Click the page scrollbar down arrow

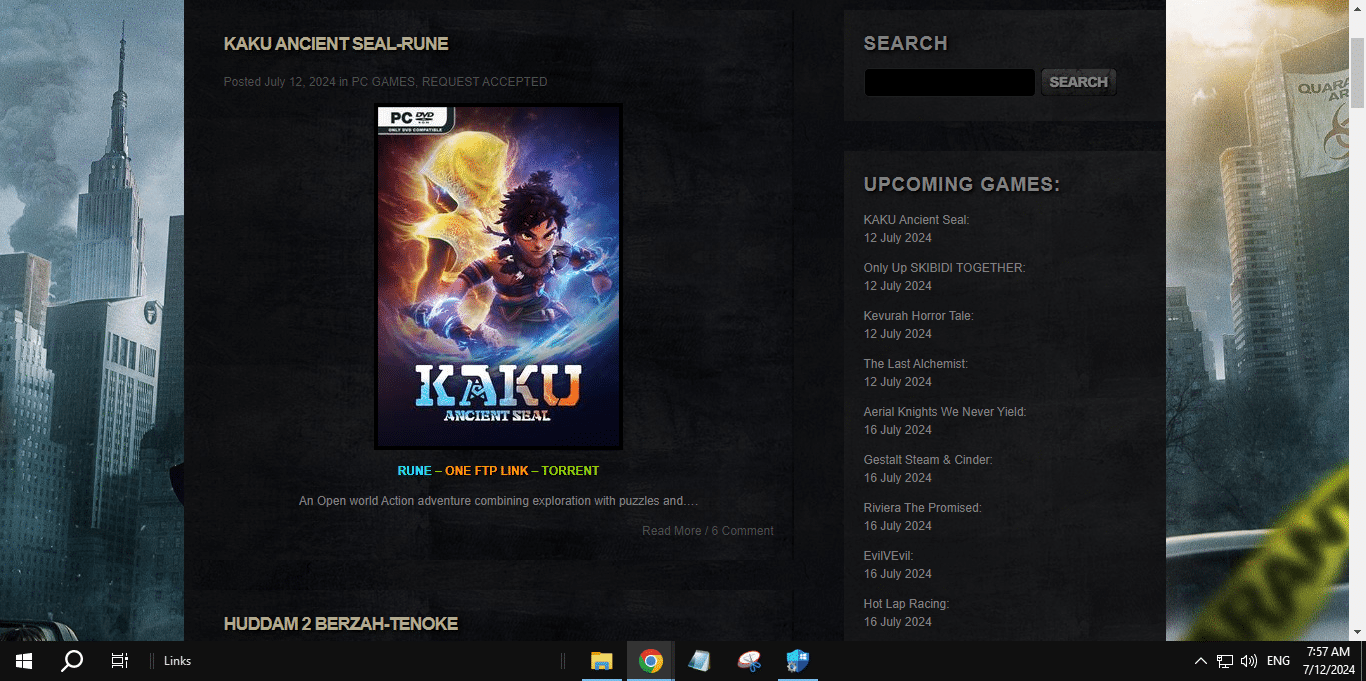(x=1357, y=633)
